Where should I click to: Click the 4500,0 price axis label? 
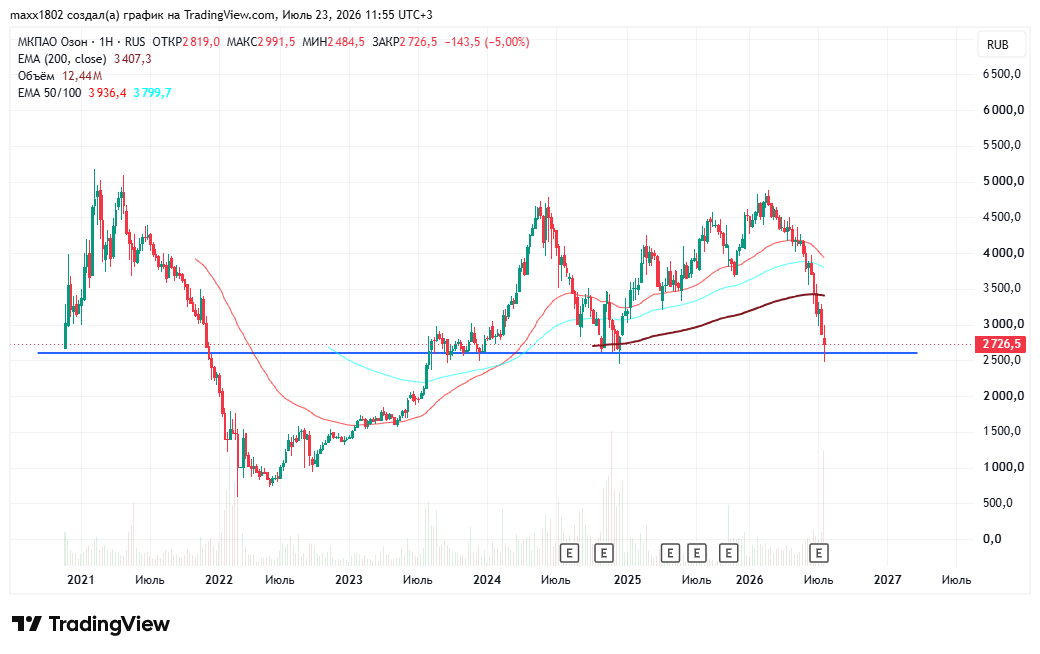(1002, 216)
